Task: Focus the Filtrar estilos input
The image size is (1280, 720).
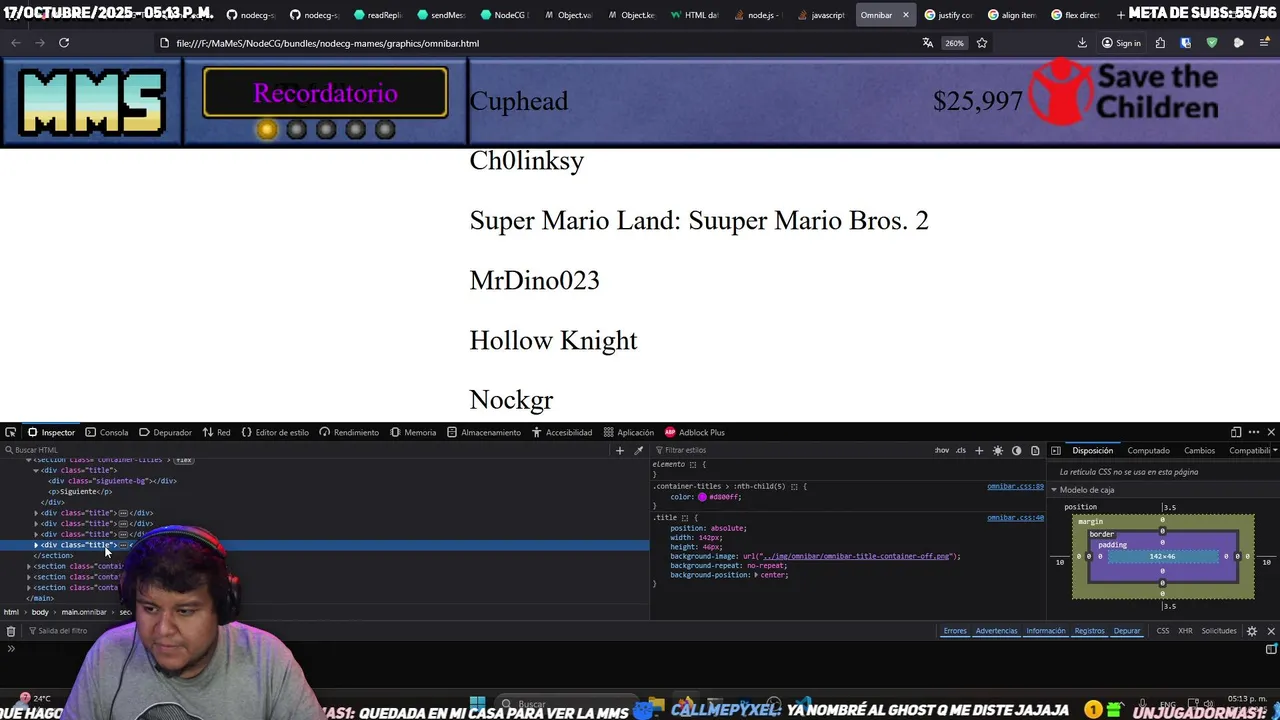Action: [790, 450]
